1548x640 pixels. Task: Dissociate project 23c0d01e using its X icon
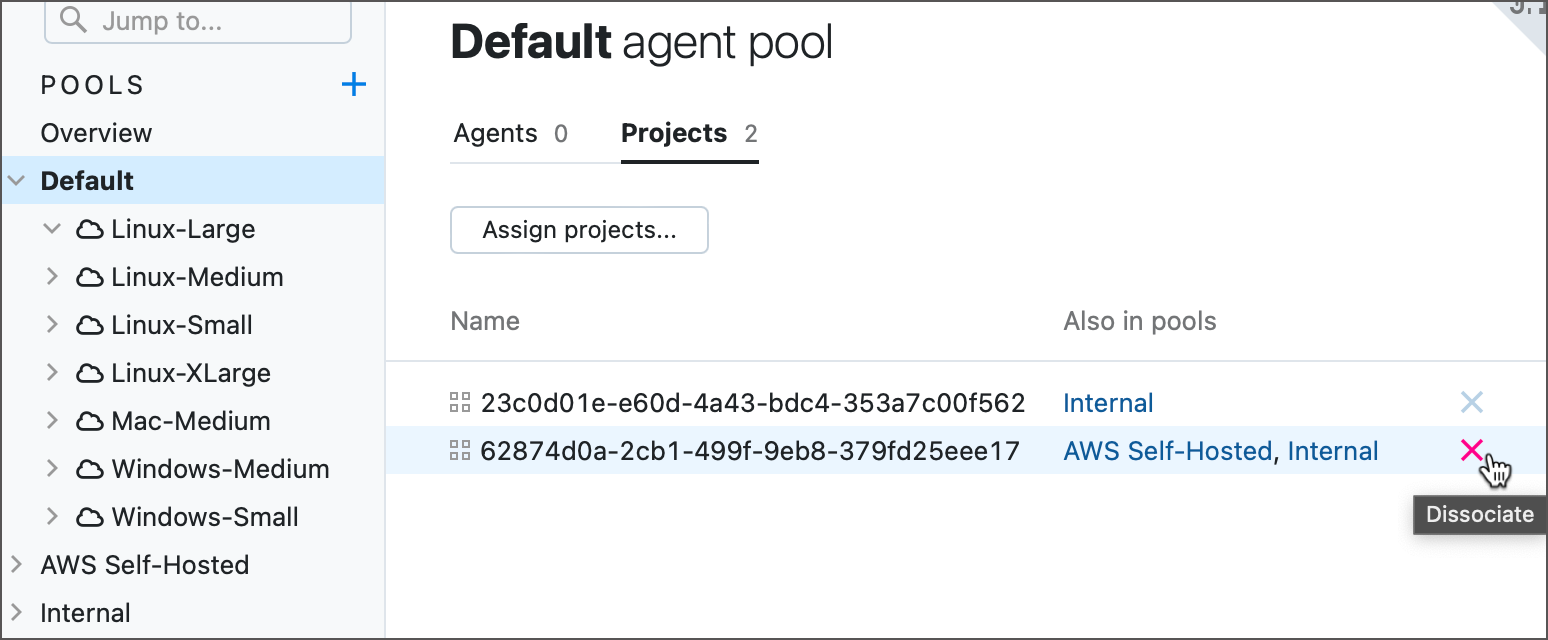coord(1472,402)
